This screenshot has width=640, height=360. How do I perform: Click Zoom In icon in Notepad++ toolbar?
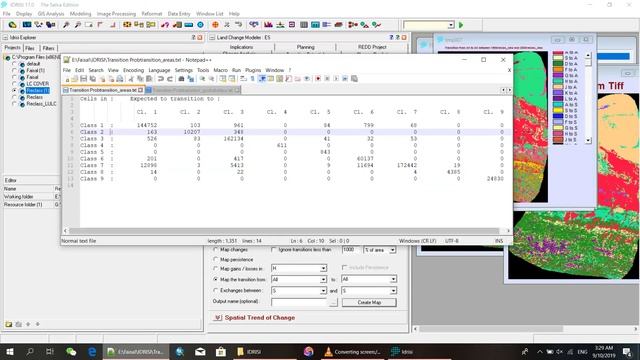[x=202, y=79]
